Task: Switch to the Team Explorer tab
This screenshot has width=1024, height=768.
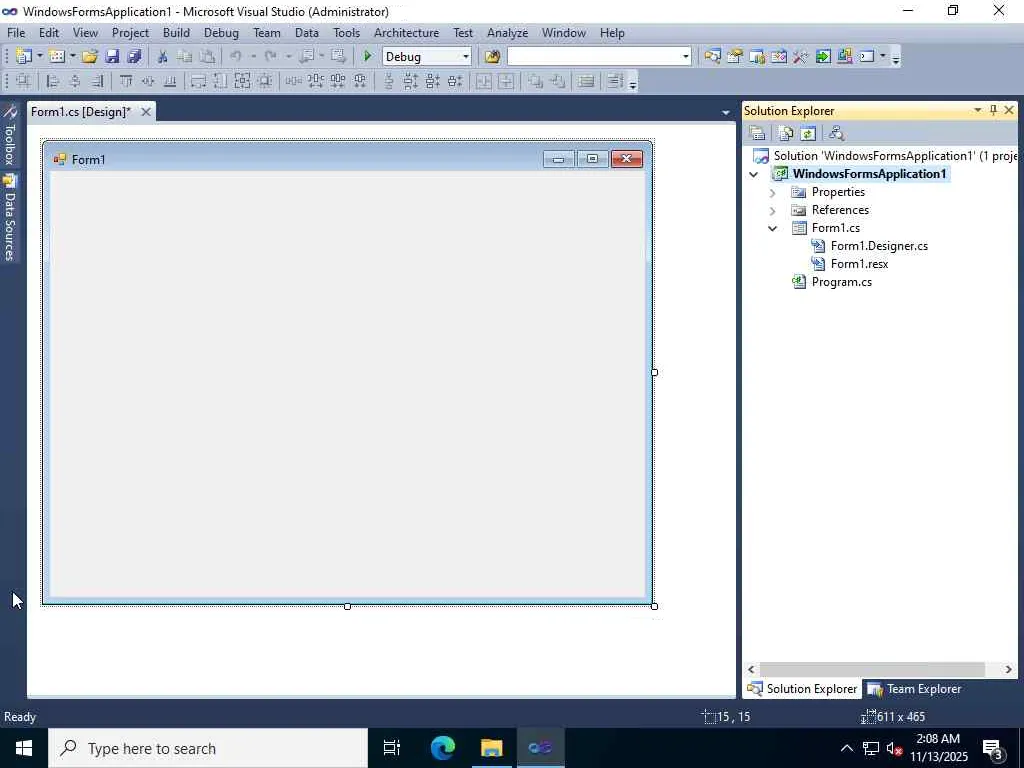Action: click(914, 689)
